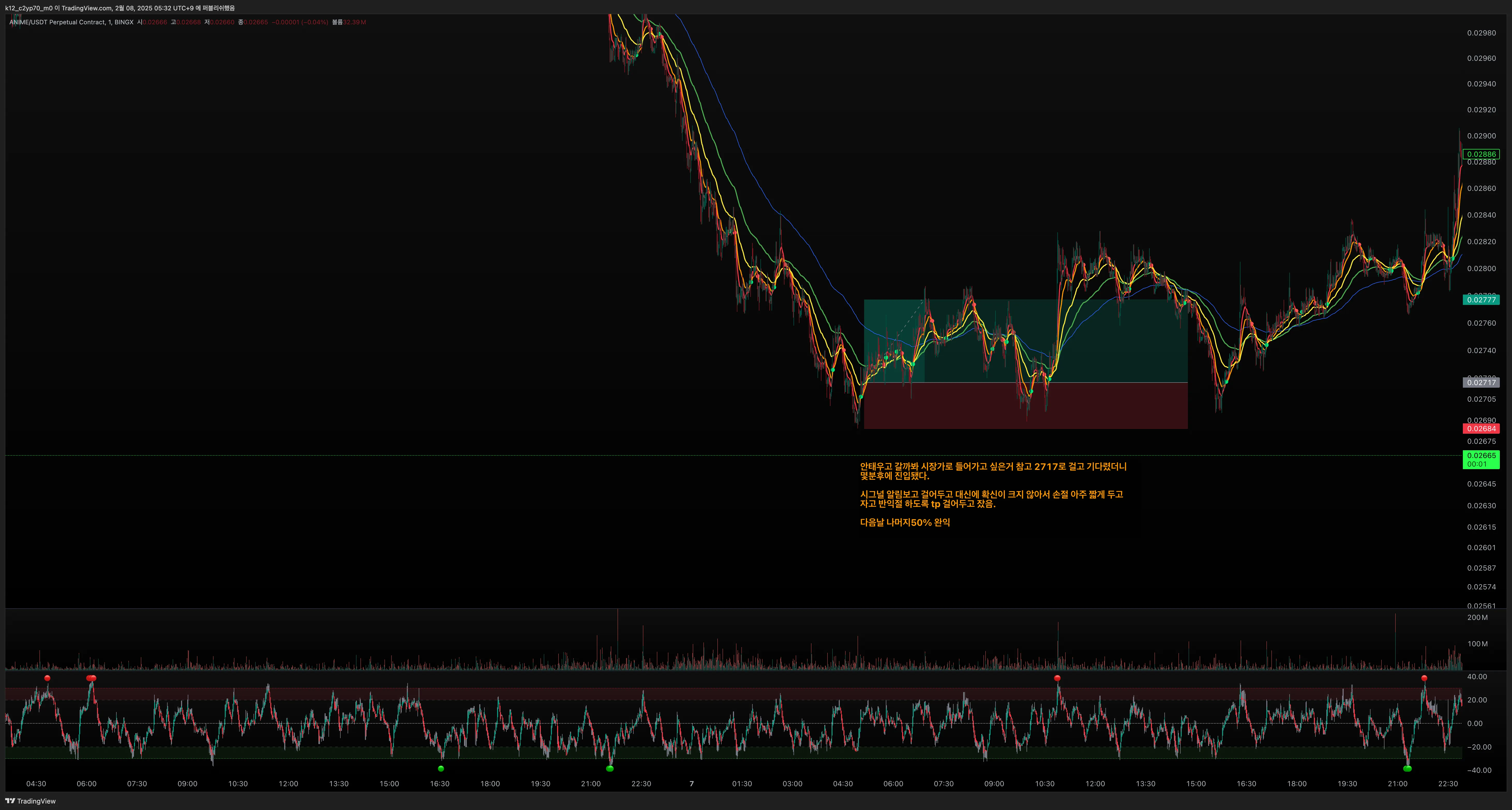Click the gray 0.02717 entry price label
1512x810 pixels.
[1481, 383]
